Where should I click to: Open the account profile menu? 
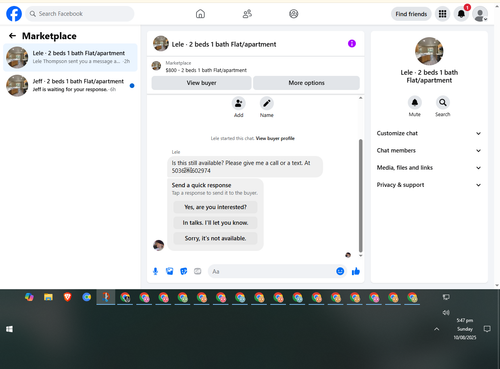click(480, 14)
